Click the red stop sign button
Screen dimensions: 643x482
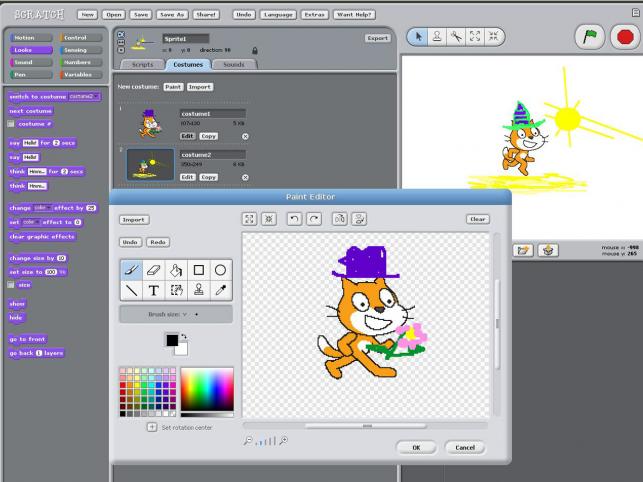625,37
